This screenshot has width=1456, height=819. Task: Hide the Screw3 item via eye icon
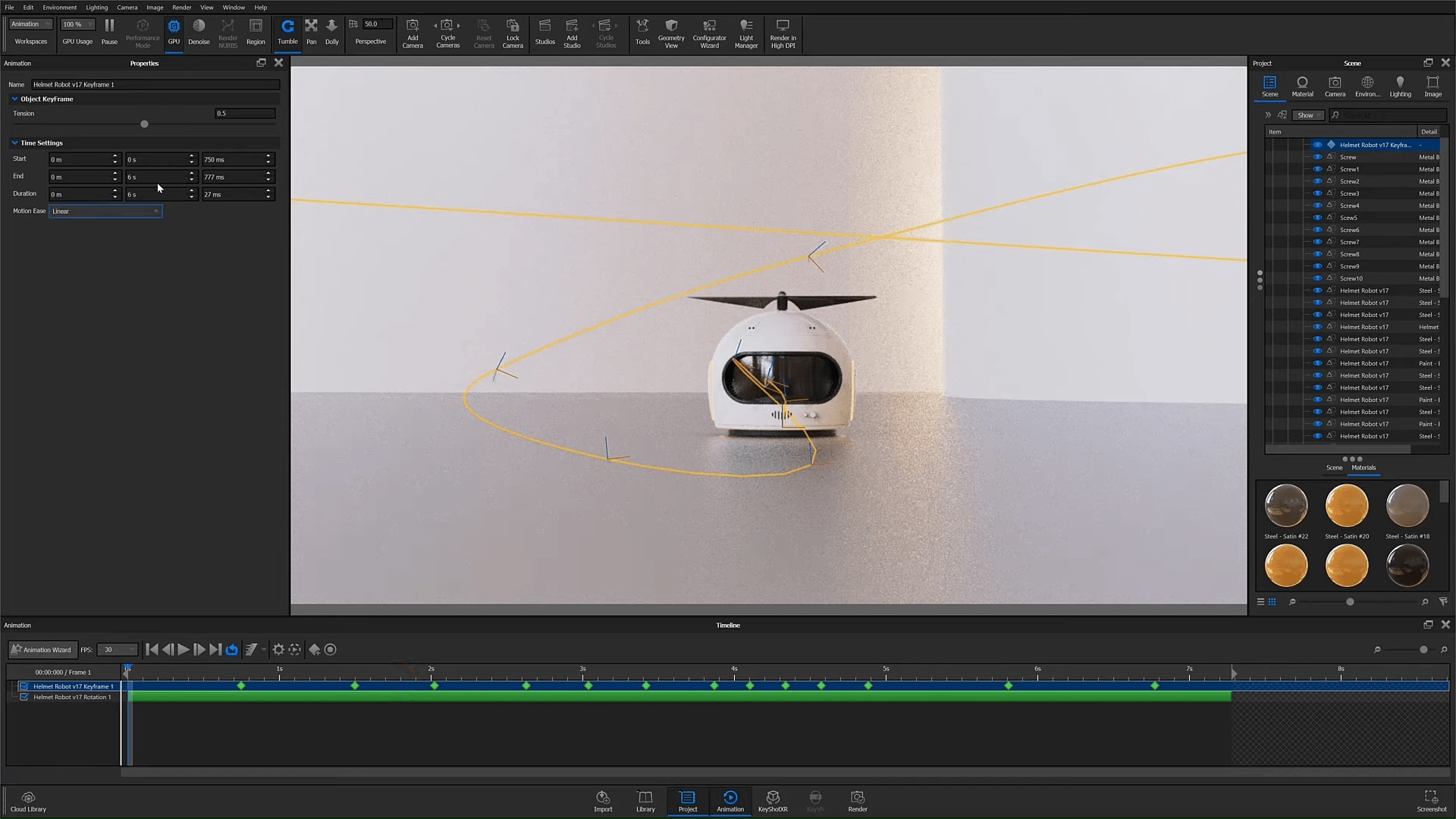[1317, 193]
